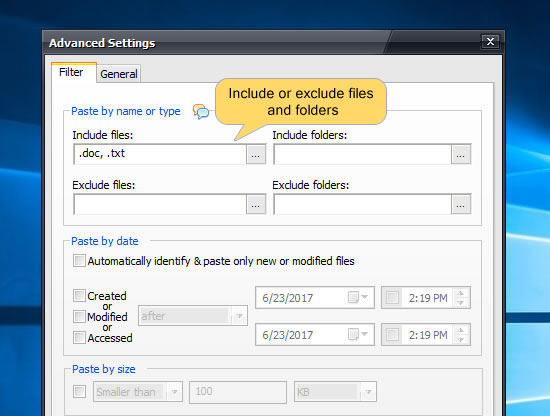Viewport: 550px width, 416px height.
Task: Open the 'Smaller than' size dropdown
Action: [x=138, y=391]
